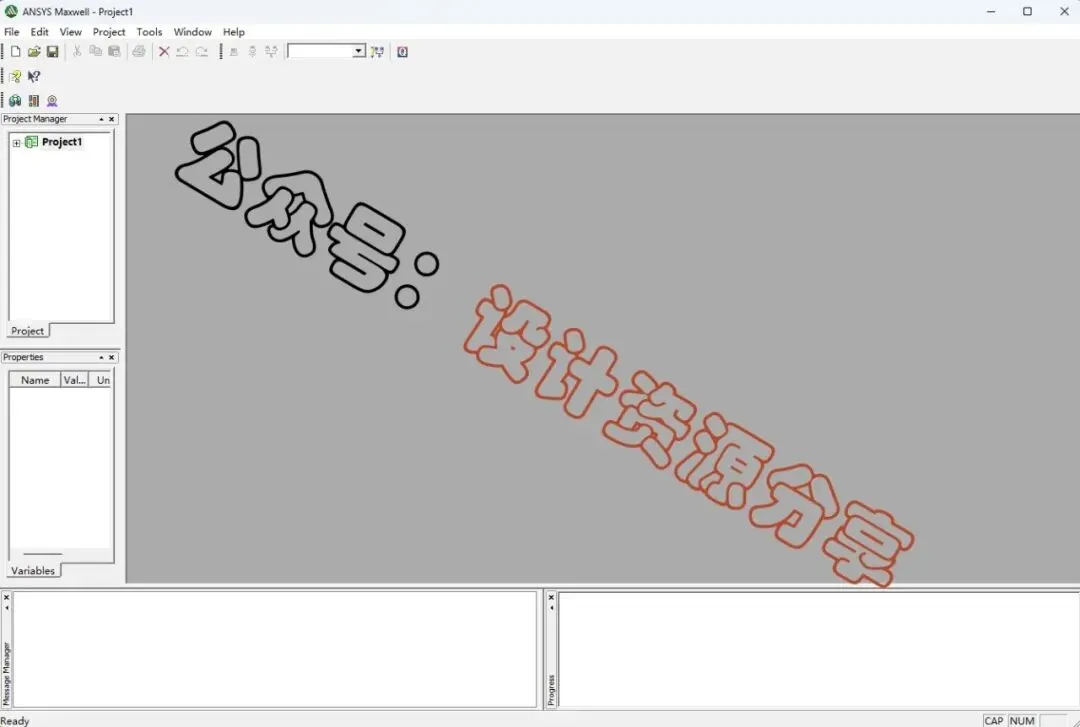1080x727 pixels.
Task: Insert a Maxwell 3D design with the teal icon
Action: [15, 101]
